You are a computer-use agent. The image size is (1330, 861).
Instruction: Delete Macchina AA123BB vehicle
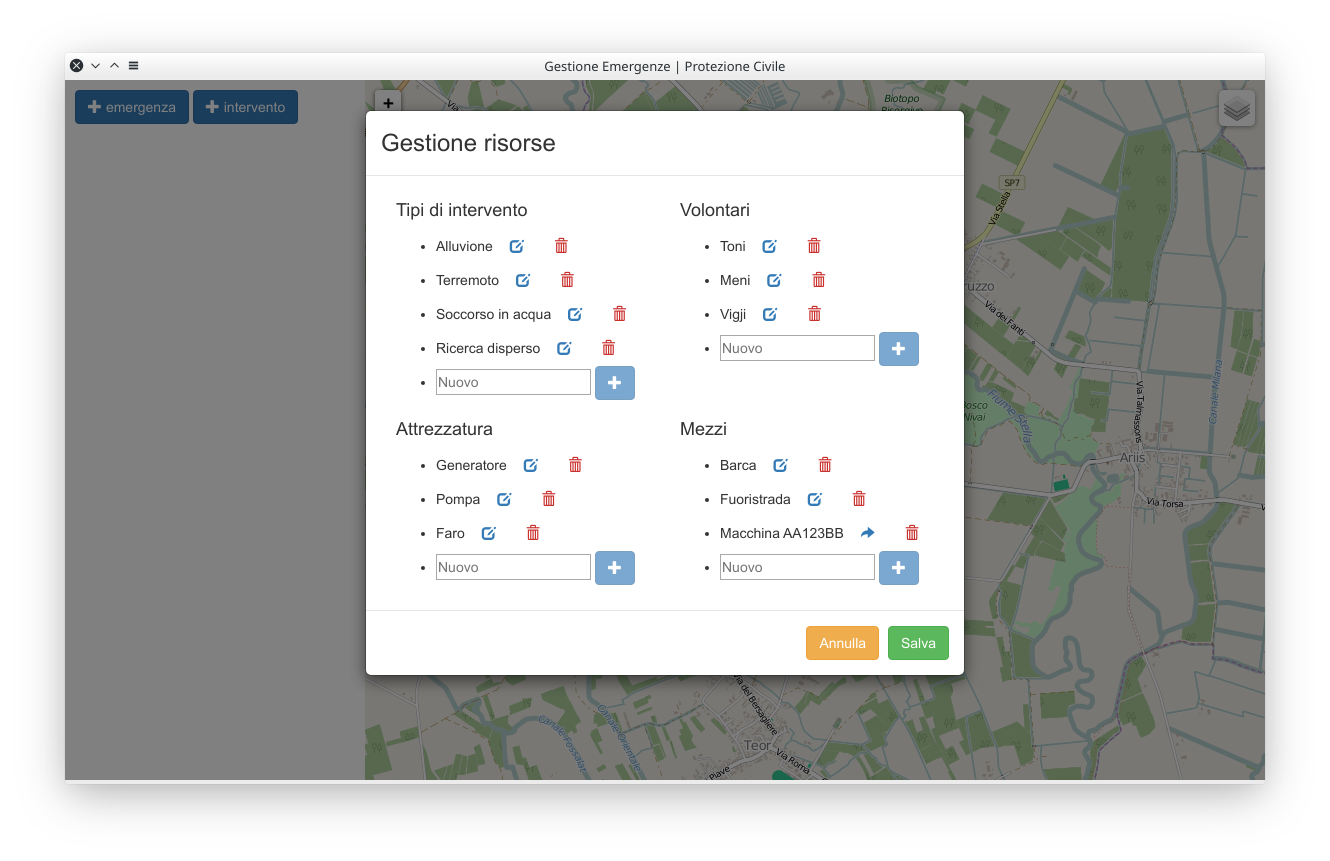tap(912, 533)
